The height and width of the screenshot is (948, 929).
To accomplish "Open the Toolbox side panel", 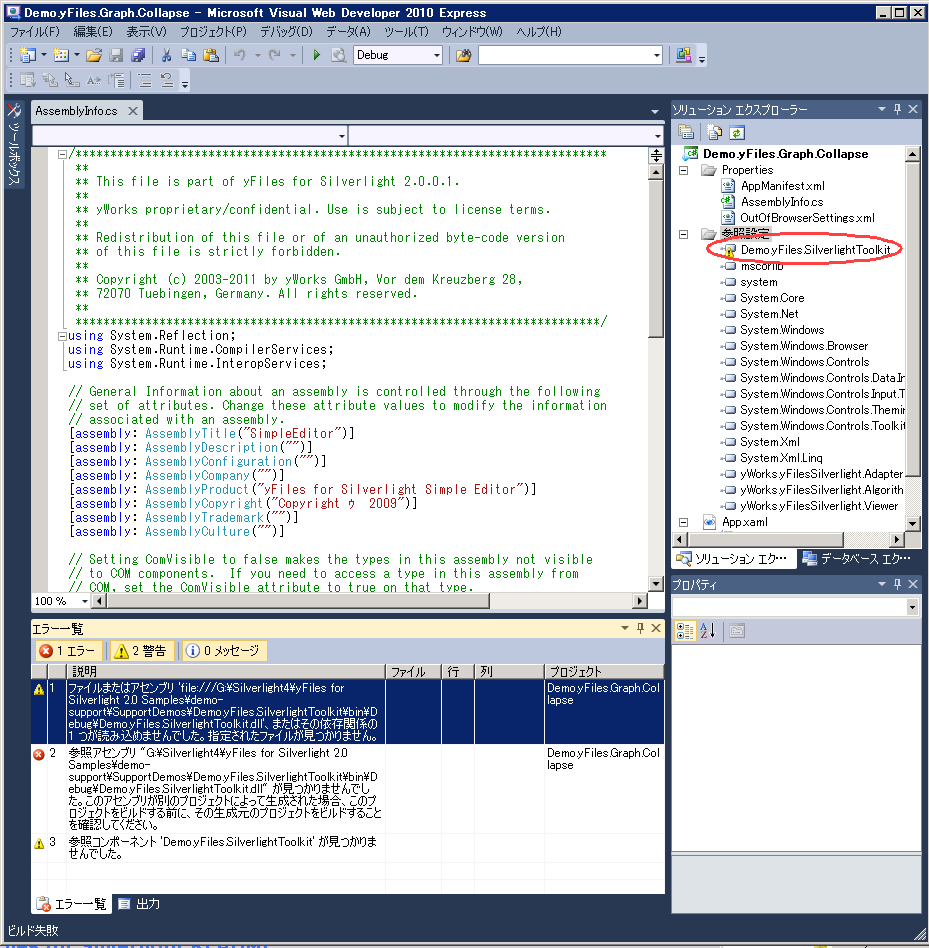I will pyautogui.click(x=13, y=145).
